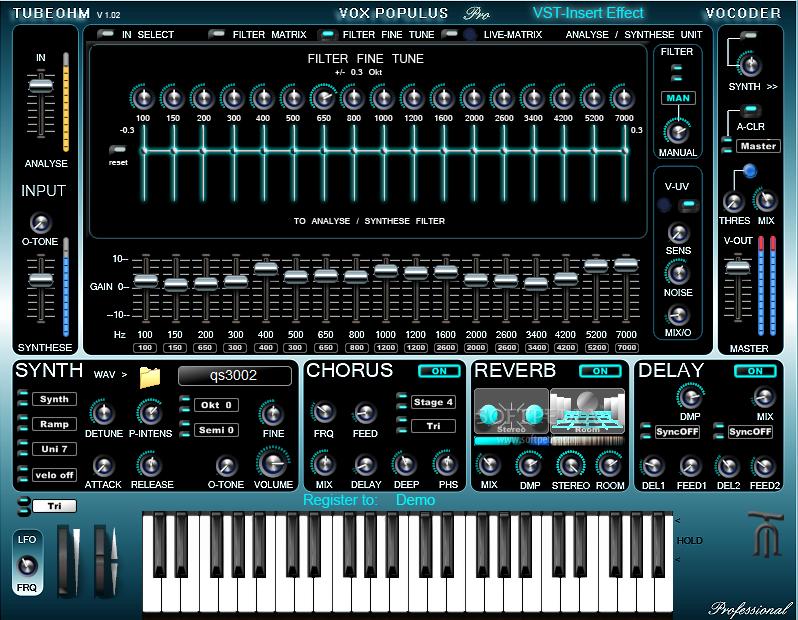The image size is (798, 620).
Task: Click the ATTACK knob
Action: coord(103,466)
